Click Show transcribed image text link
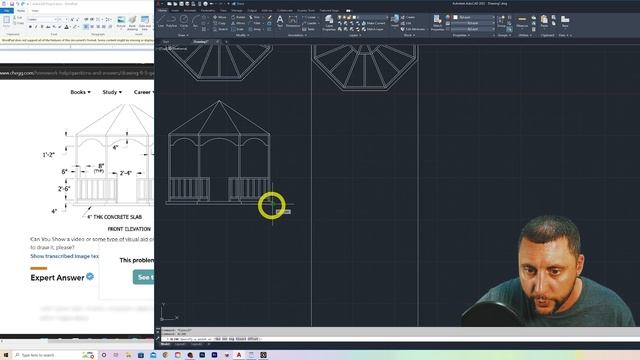640x360 pixels. [64, 256]
